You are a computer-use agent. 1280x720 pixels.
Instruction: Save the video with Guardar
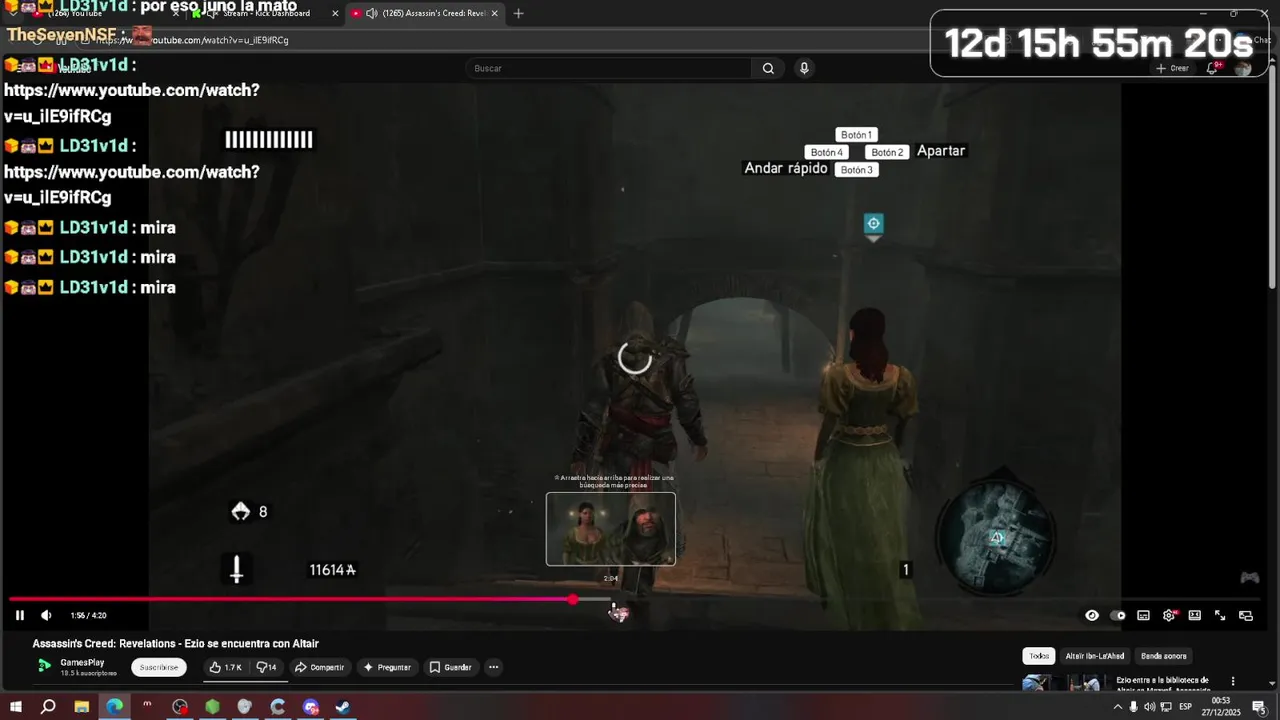[x=450, y=667]
